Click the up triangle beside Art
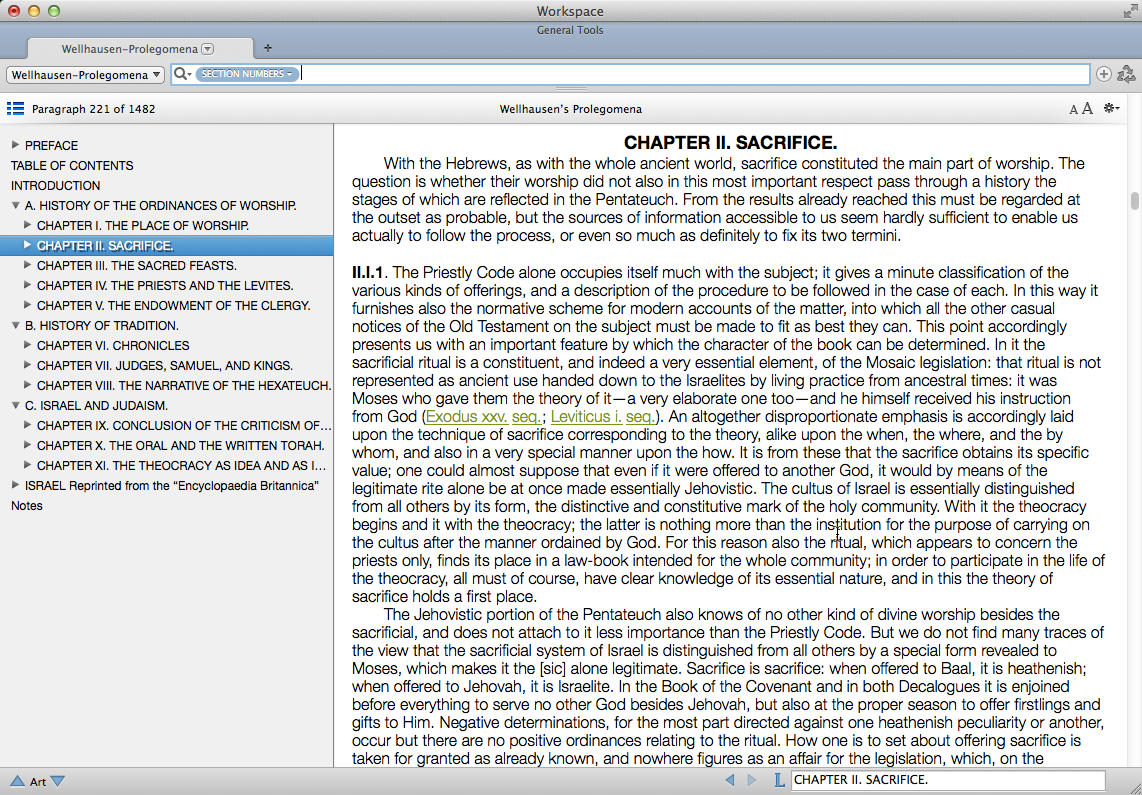The image size is (1142, 795). 17,781
